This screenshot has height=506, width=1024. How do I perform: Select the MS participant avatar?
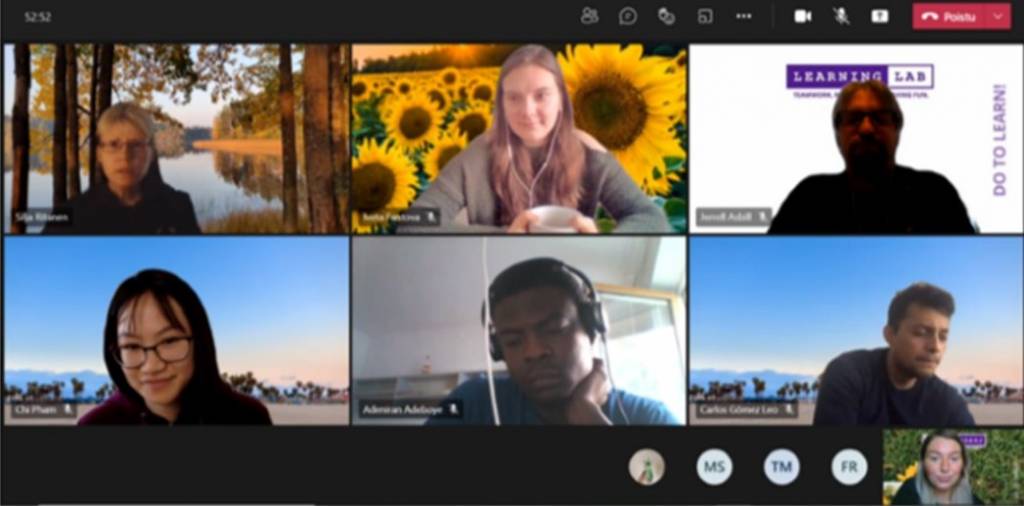(714, 467)
